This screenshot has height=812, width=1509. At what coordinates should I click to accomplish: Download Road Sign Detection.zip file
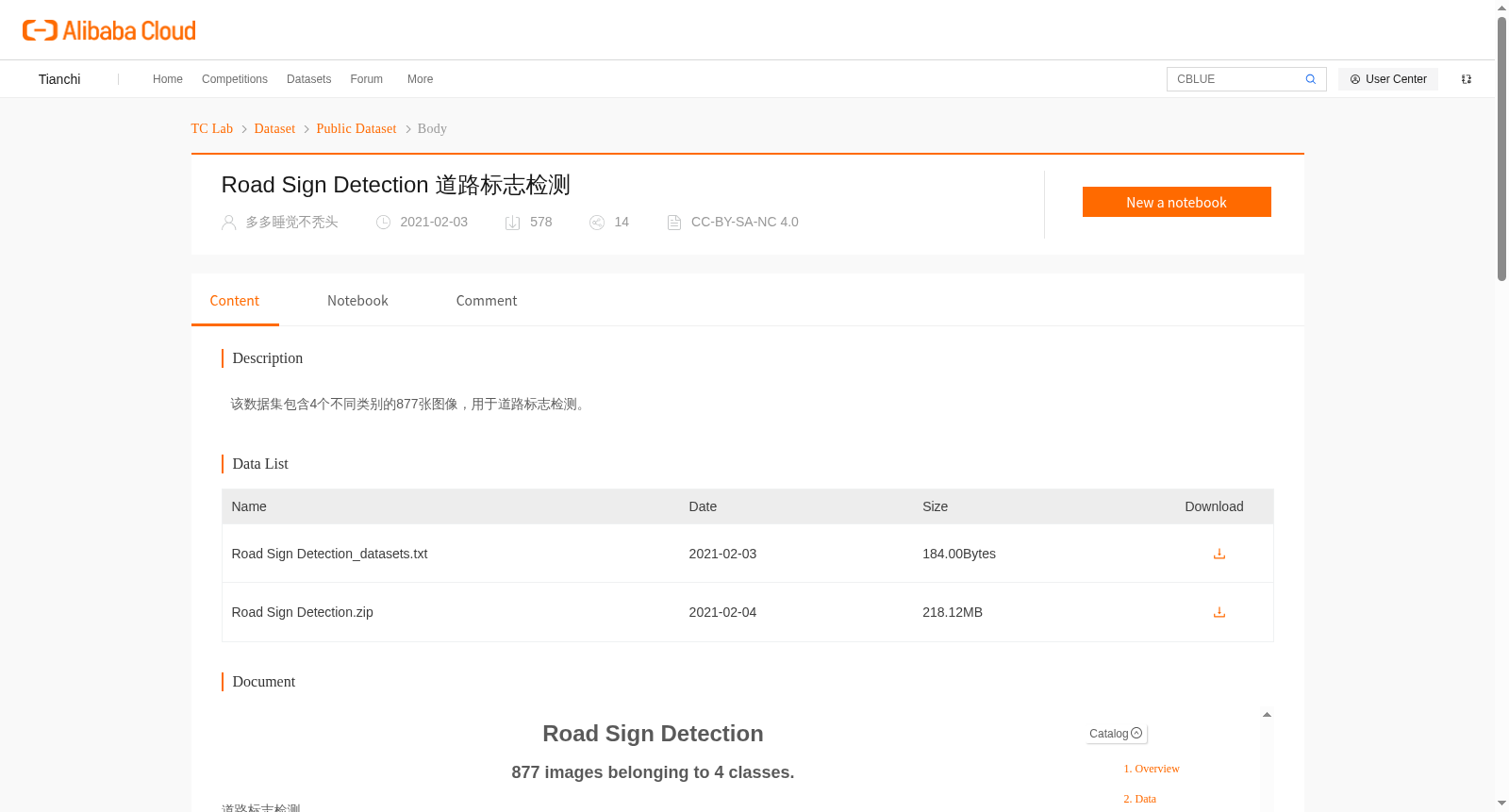[1219, 612]
